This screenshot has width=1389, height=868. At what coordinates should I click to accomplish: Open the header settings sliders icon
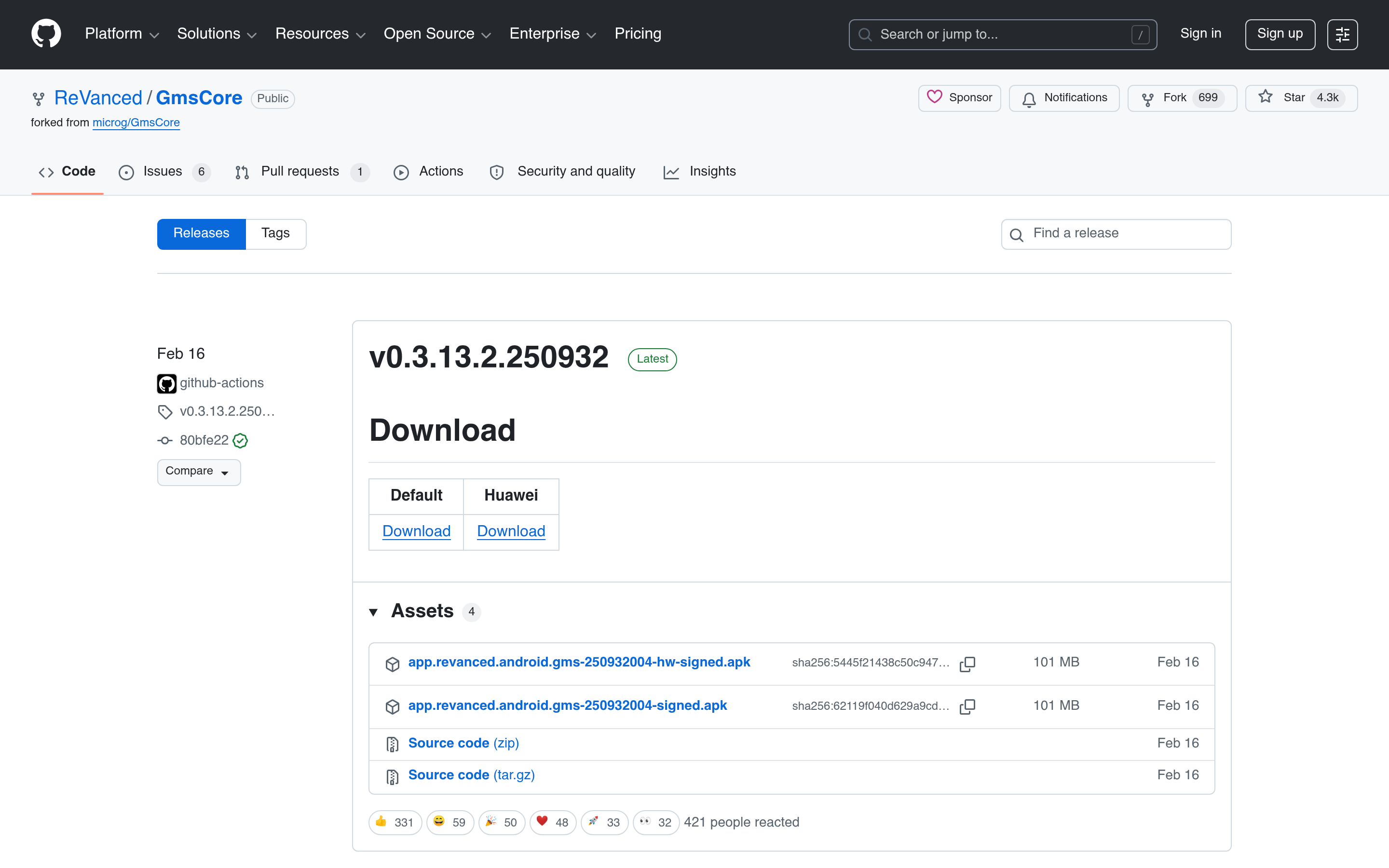pyautogui.click(x=1342, y=34)
